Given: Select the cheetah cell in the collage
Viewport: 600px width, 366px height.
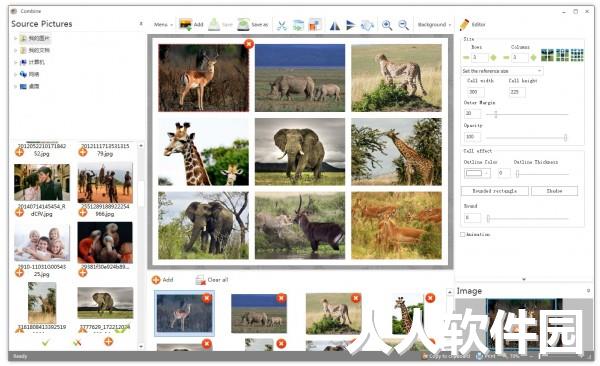Looking at the screenshot, I should pos(396,78).
